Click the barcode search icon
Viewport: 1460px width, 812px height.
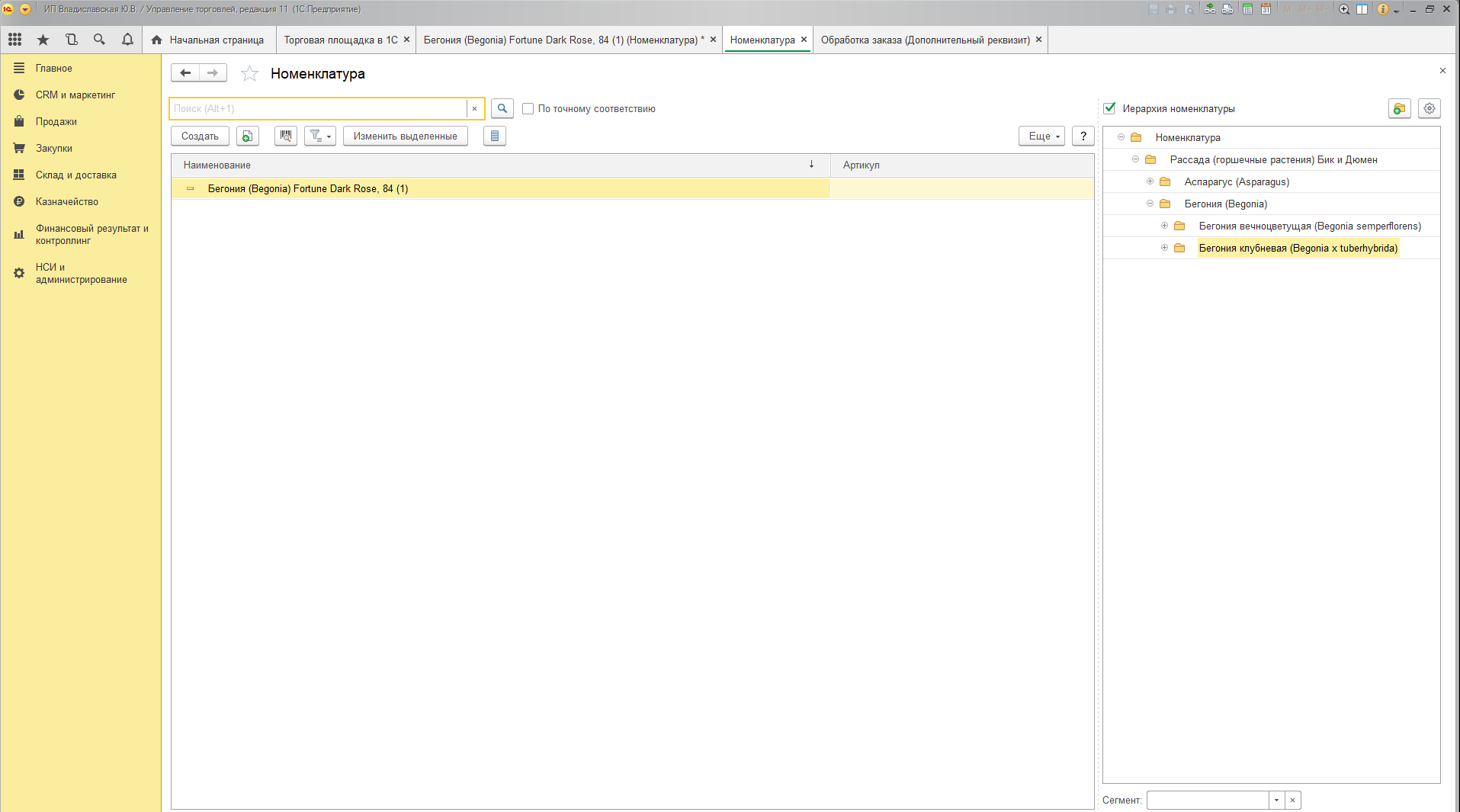pos(286,136)
